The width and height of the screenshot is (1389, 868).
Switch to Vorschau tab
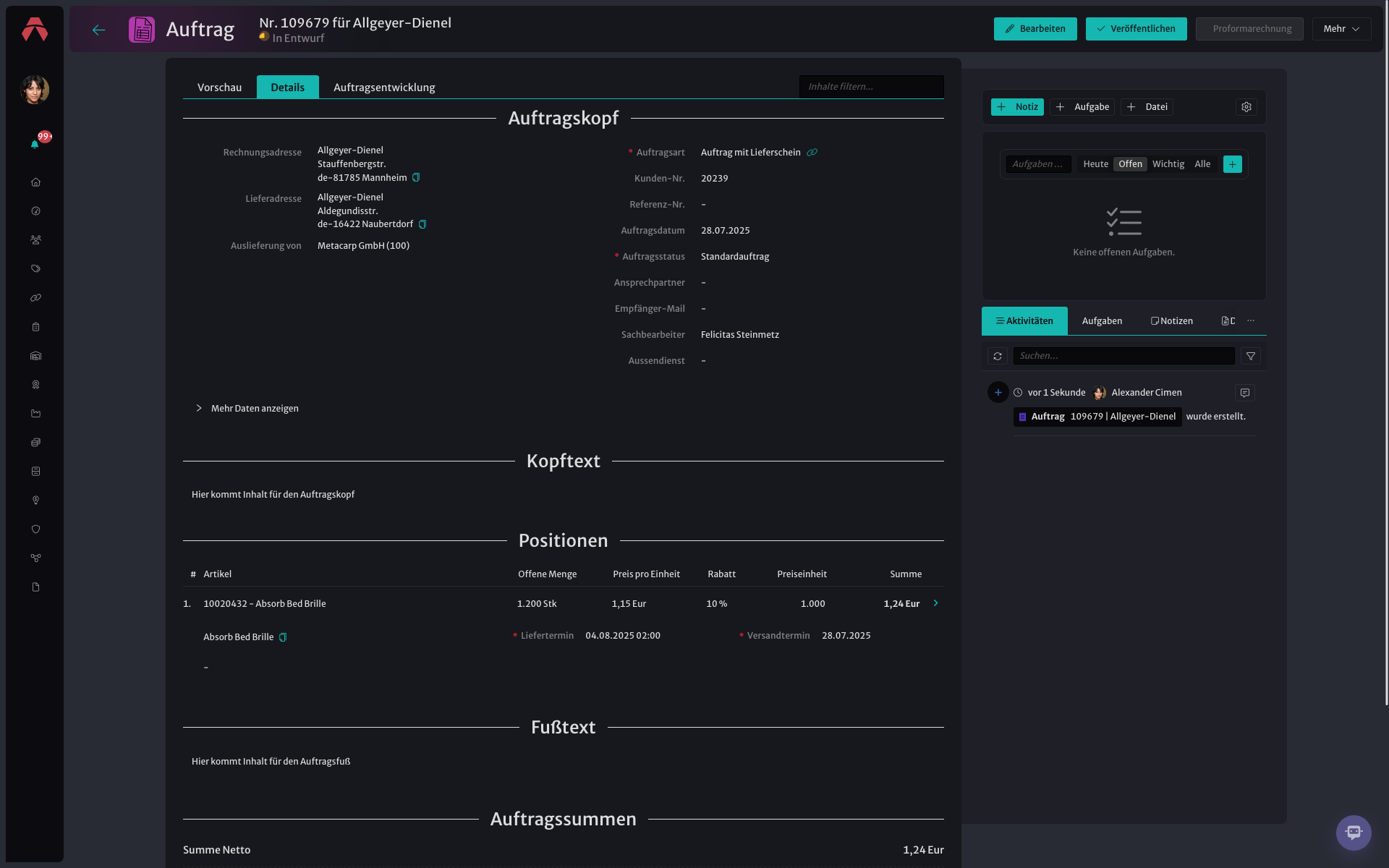220,88
